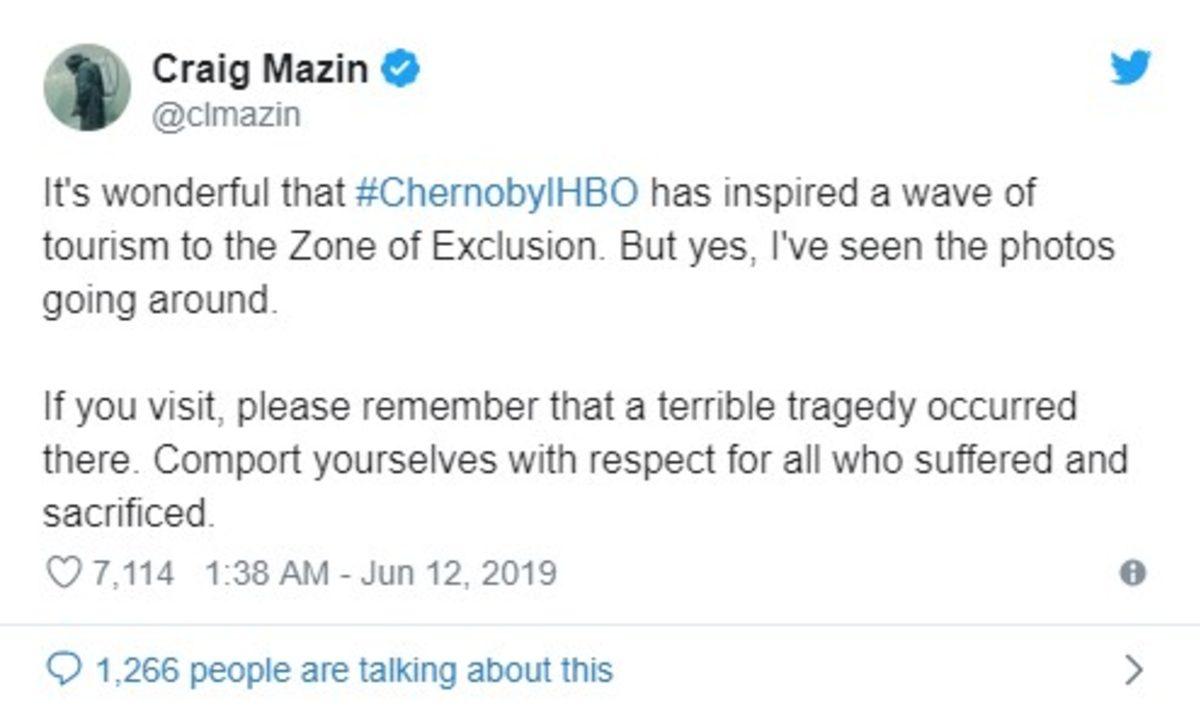Open Craig Mazin's profile avatar
The image size is (1200, 711).
point(87,87)
